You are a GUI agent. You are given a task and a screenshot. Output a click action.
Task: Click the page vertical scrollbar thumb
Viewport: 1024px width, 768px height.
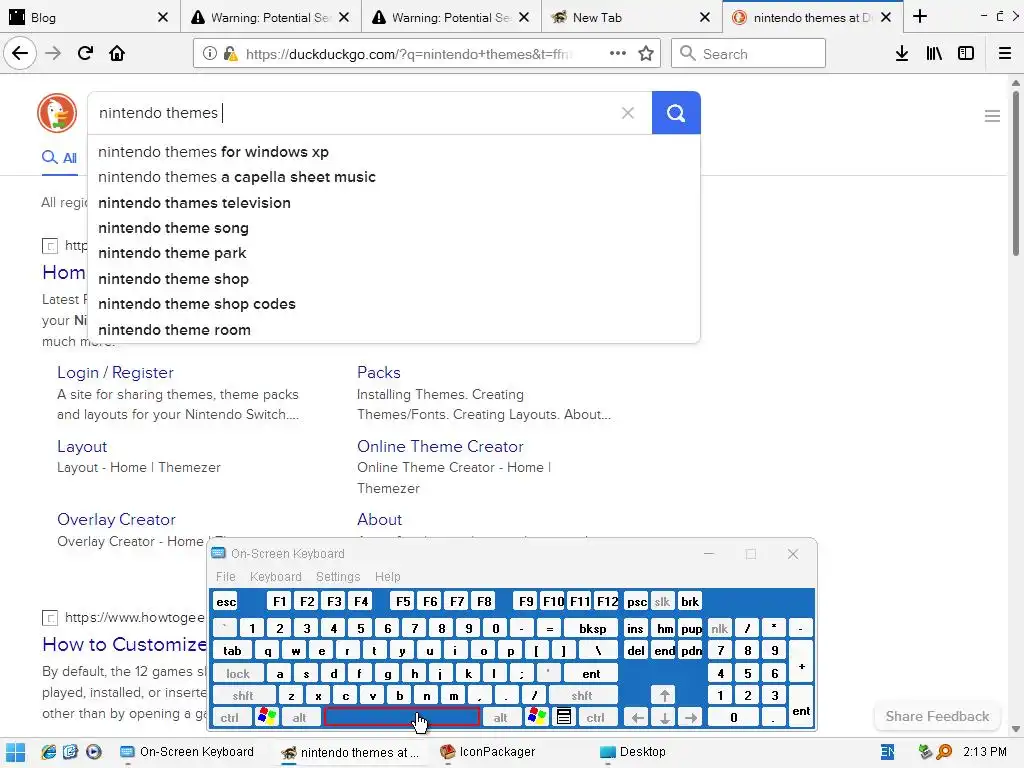pyautogui.click(x=1016, y=173)
